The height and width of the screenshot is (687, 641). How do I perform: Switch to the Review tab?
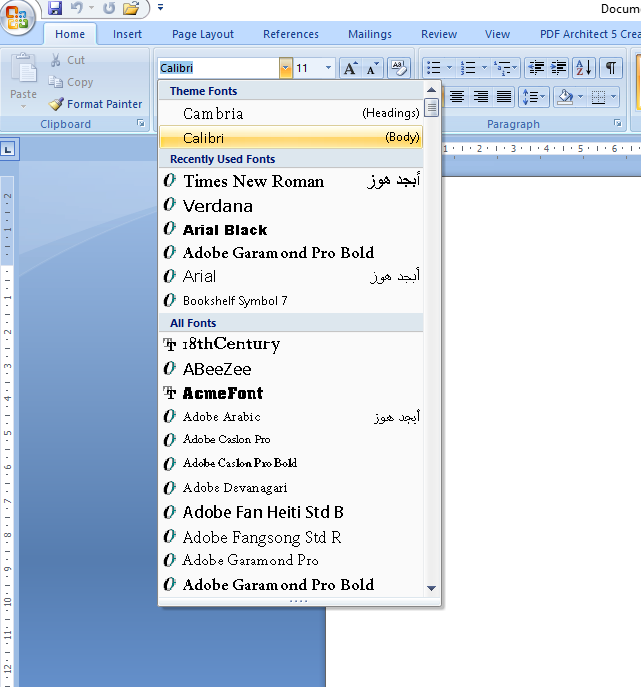pyautogui.click(x=439, y=34)
